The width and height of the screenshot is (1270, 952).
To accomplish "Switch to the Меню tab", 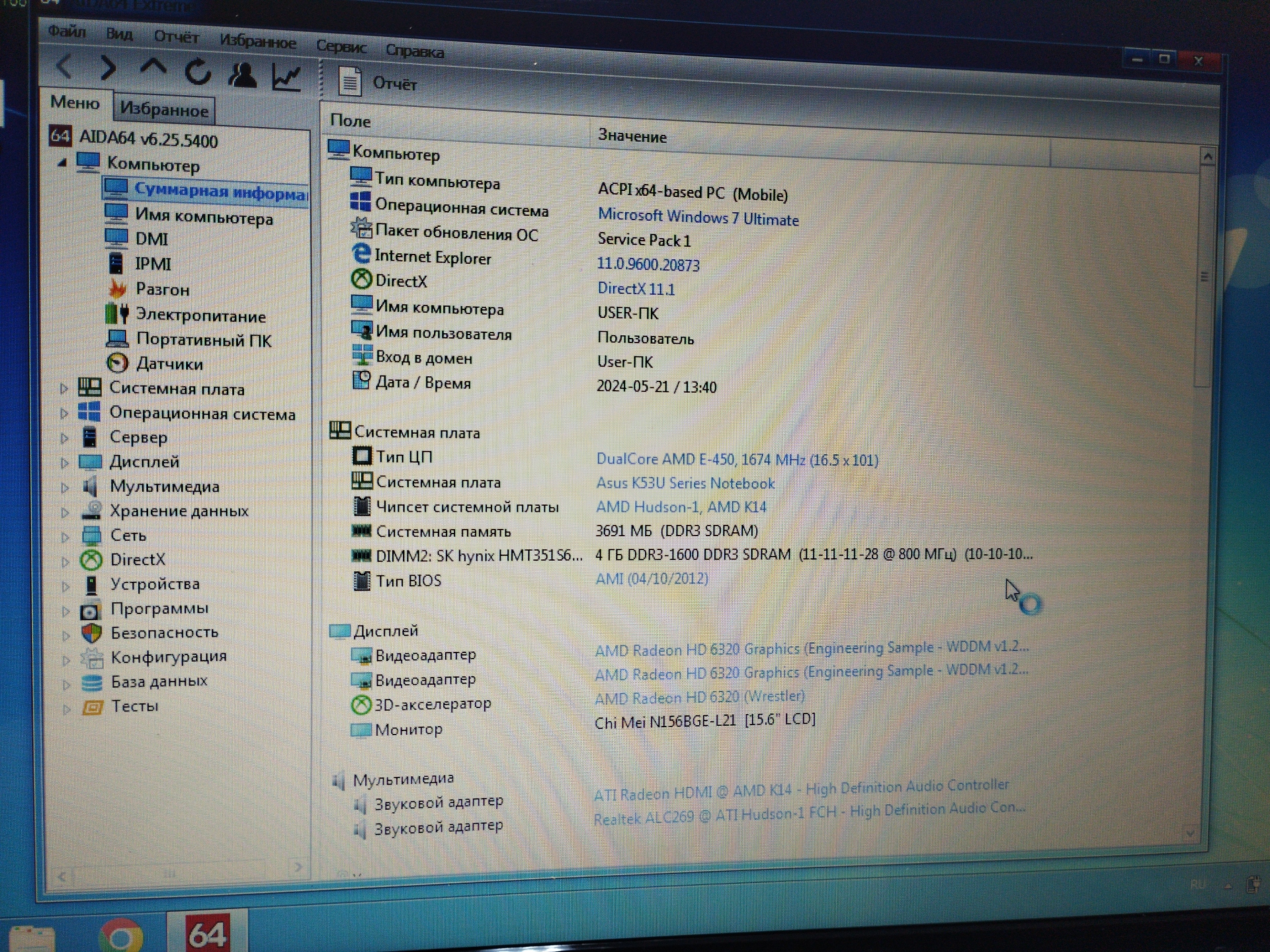I will click(x=75, y=102).
